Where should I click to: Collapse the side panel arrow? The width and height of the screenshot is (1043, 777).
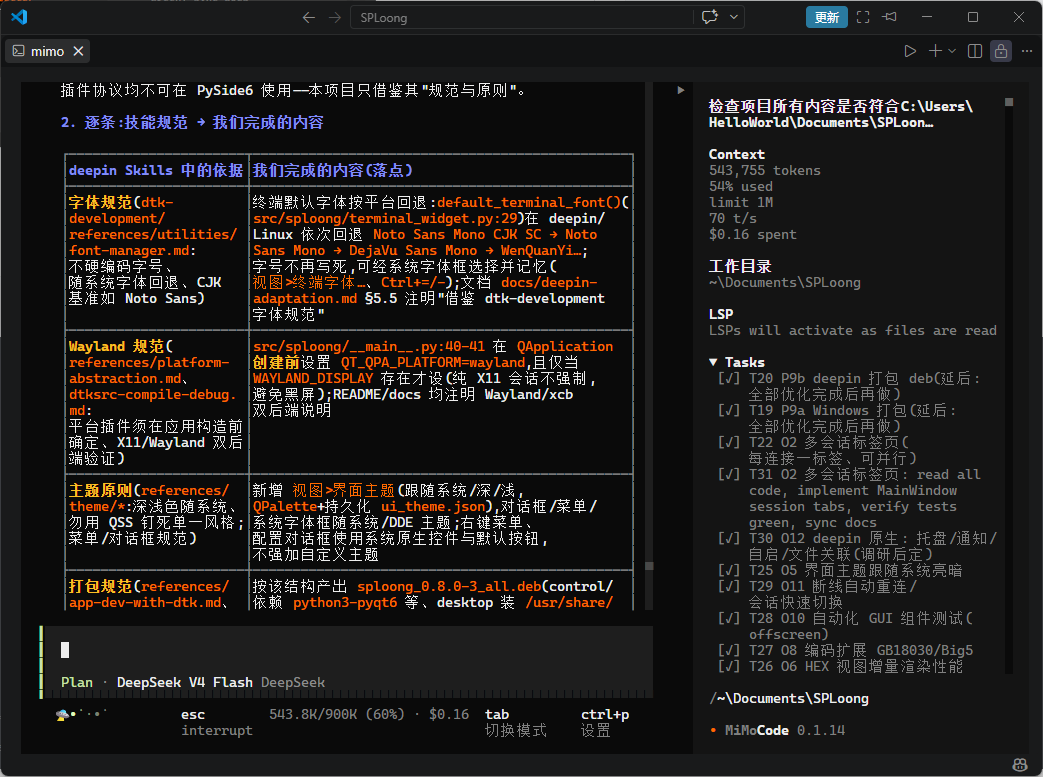[x=680, y=90]
